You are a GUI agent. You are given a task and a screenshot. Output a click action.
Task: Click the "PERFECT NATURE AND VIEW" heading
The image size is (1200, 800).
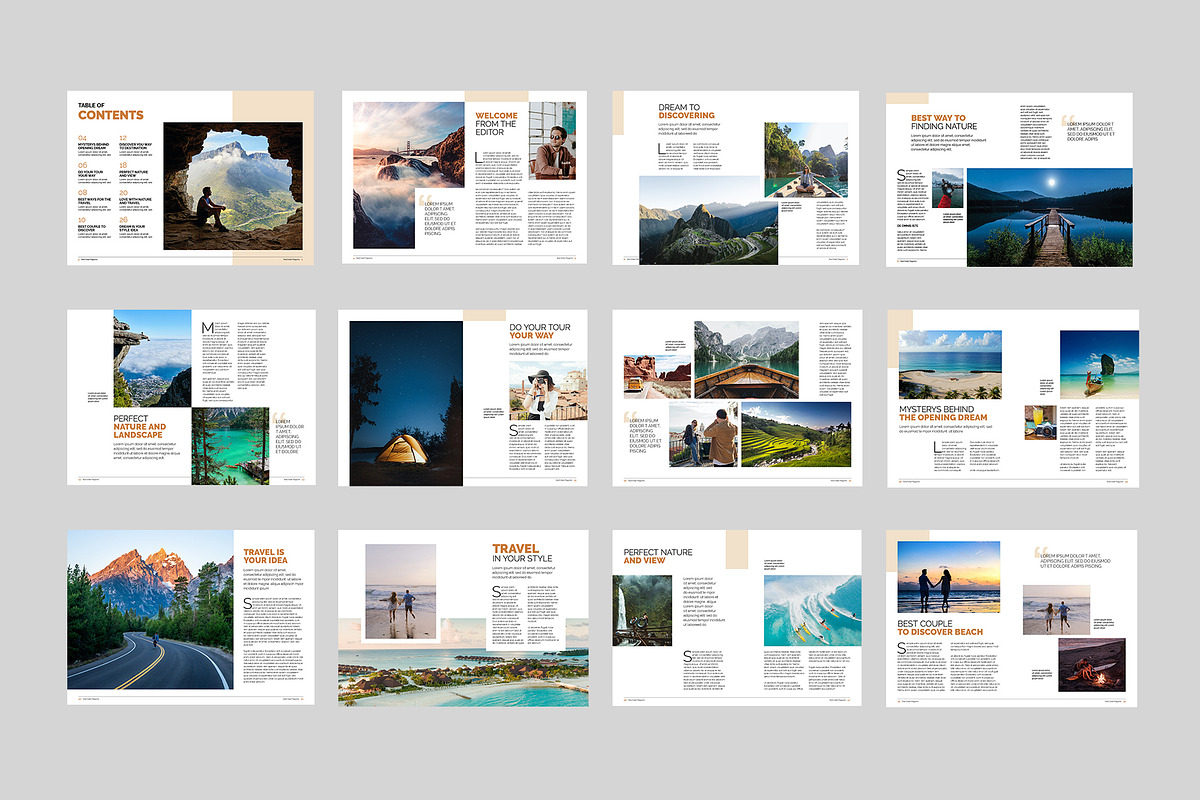658,556
